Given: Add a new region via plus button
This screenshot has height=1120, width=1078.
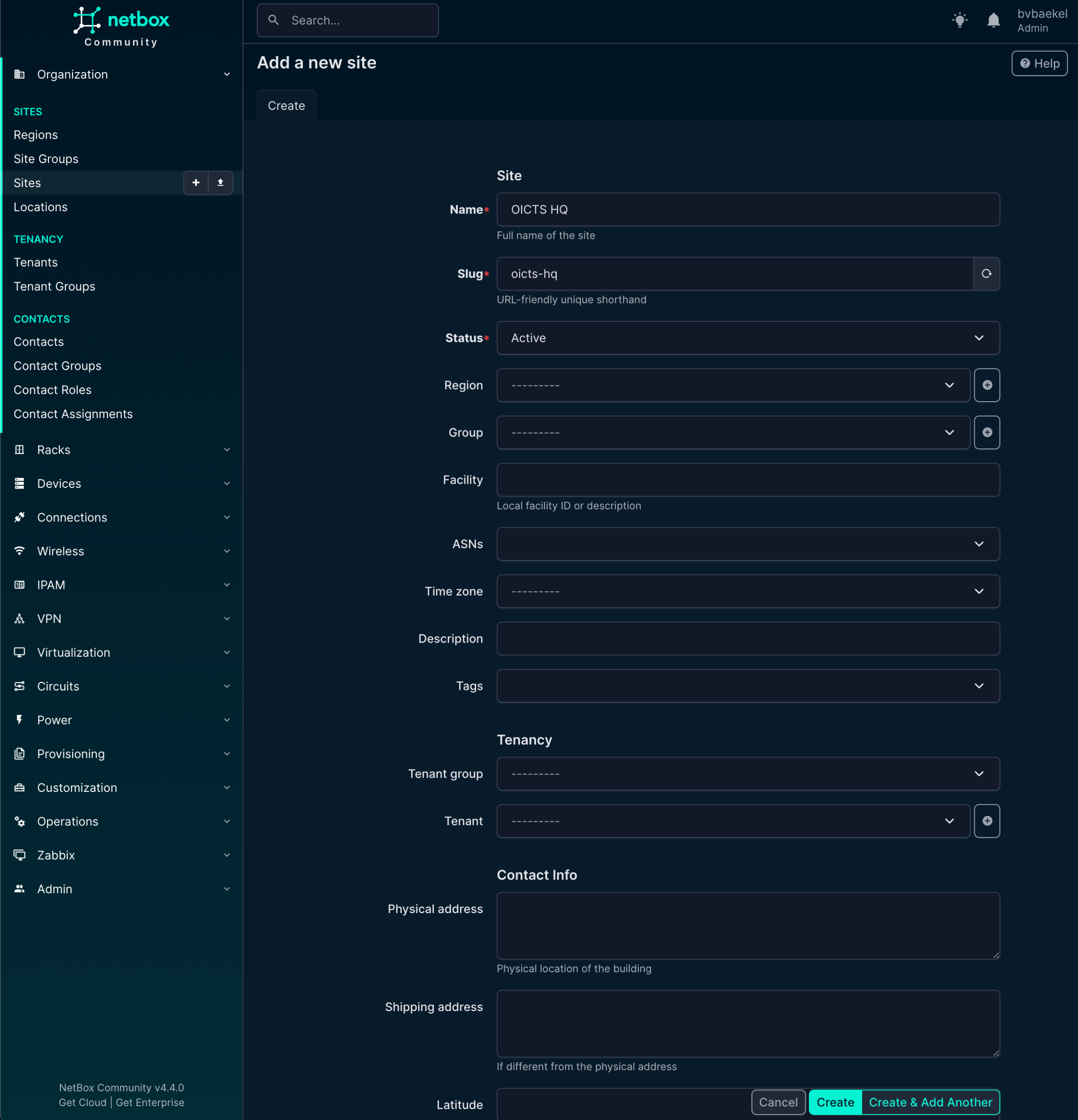Looking at the screenshot, I should (x=987, y=385).
